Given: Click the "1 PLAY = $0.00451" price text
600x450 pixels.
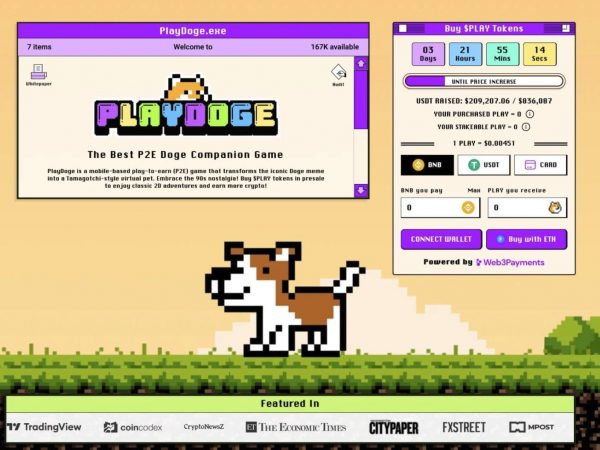Looking at the screenshot, I should click(x=484, y=143).
